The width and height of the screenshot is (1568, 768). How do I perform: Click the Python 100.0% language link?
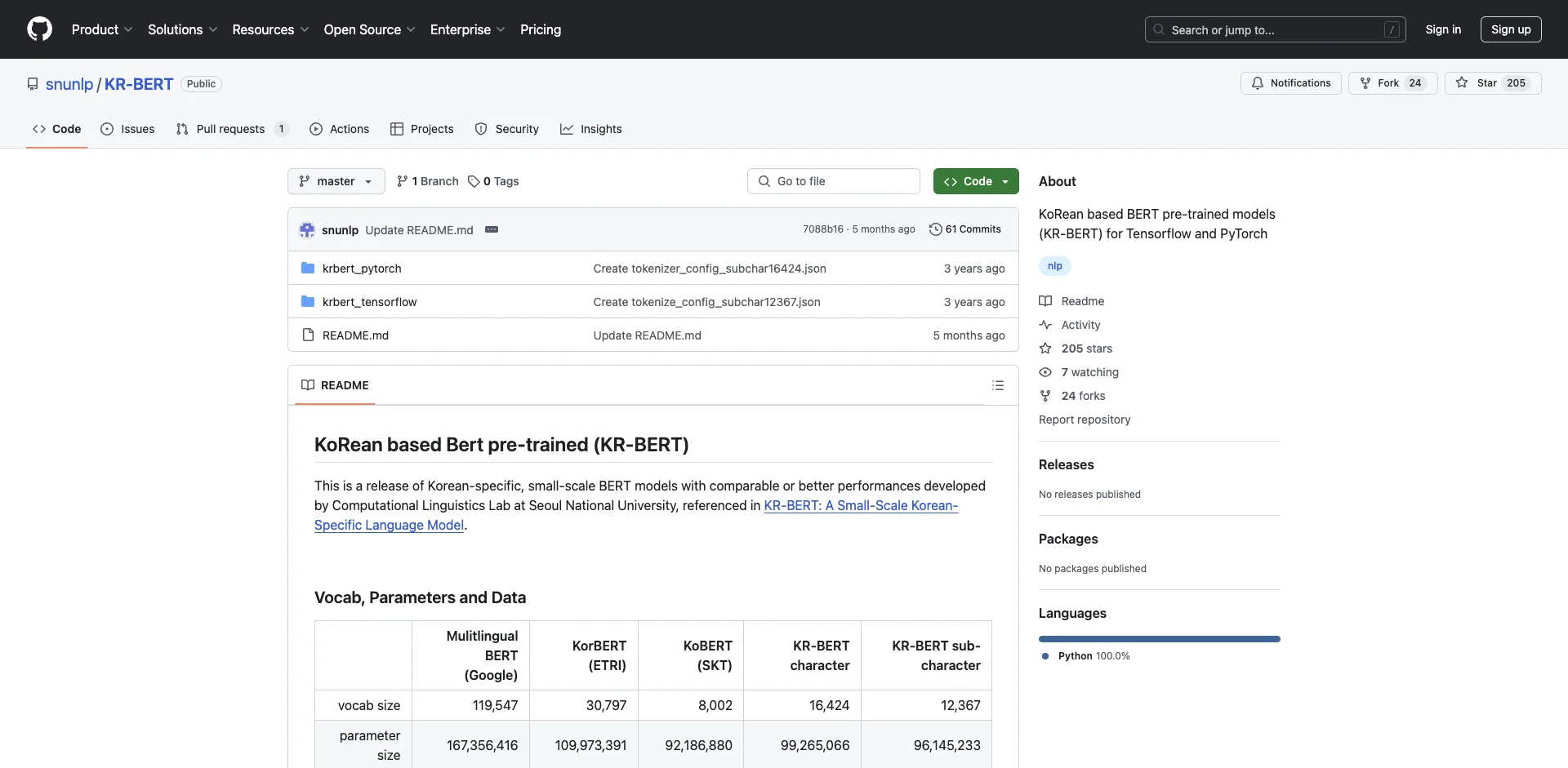click(x=1086, y=656)
